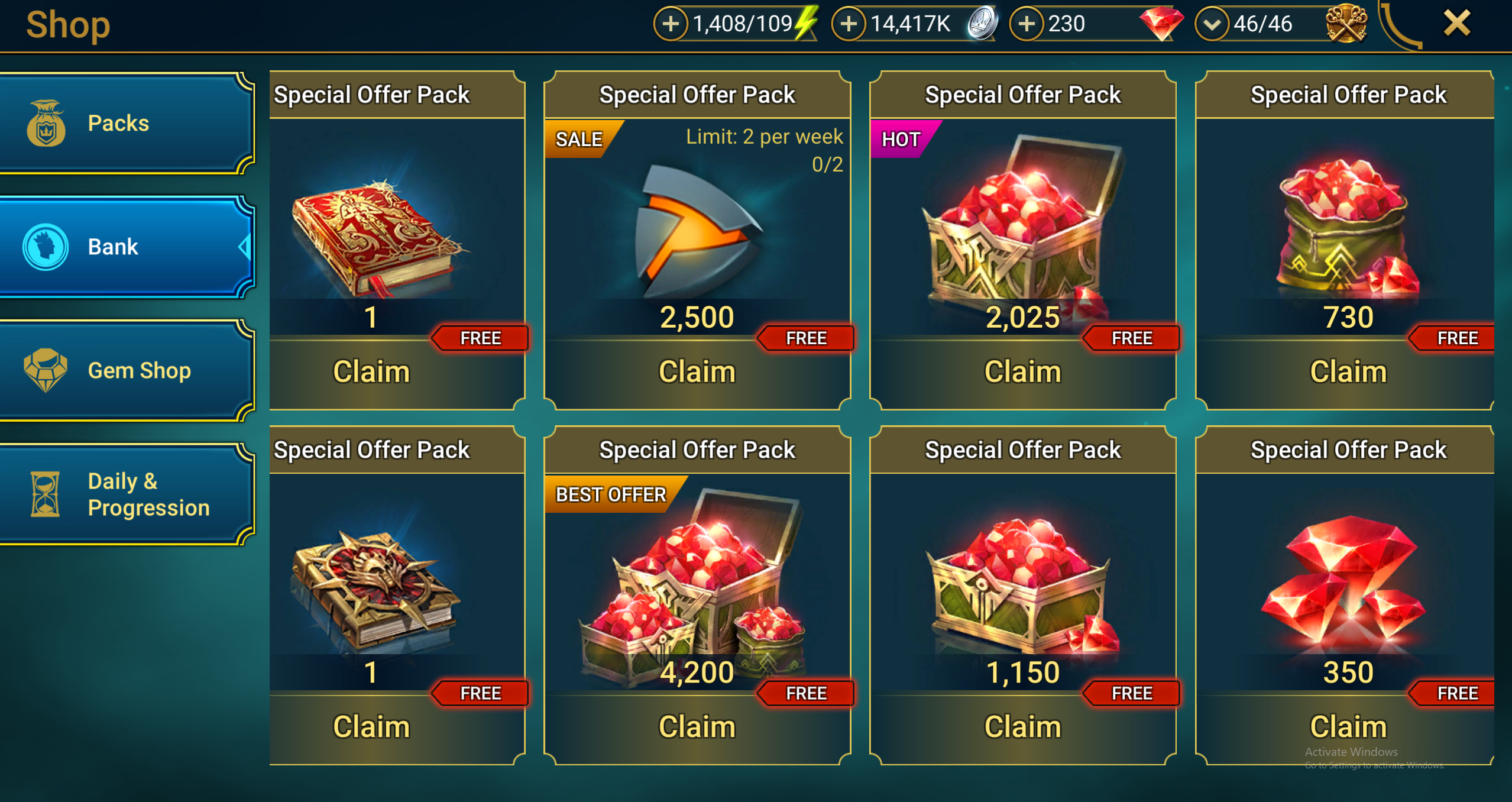Close the Shop window
The image size is (1512, 802).
coord(1457,24)
